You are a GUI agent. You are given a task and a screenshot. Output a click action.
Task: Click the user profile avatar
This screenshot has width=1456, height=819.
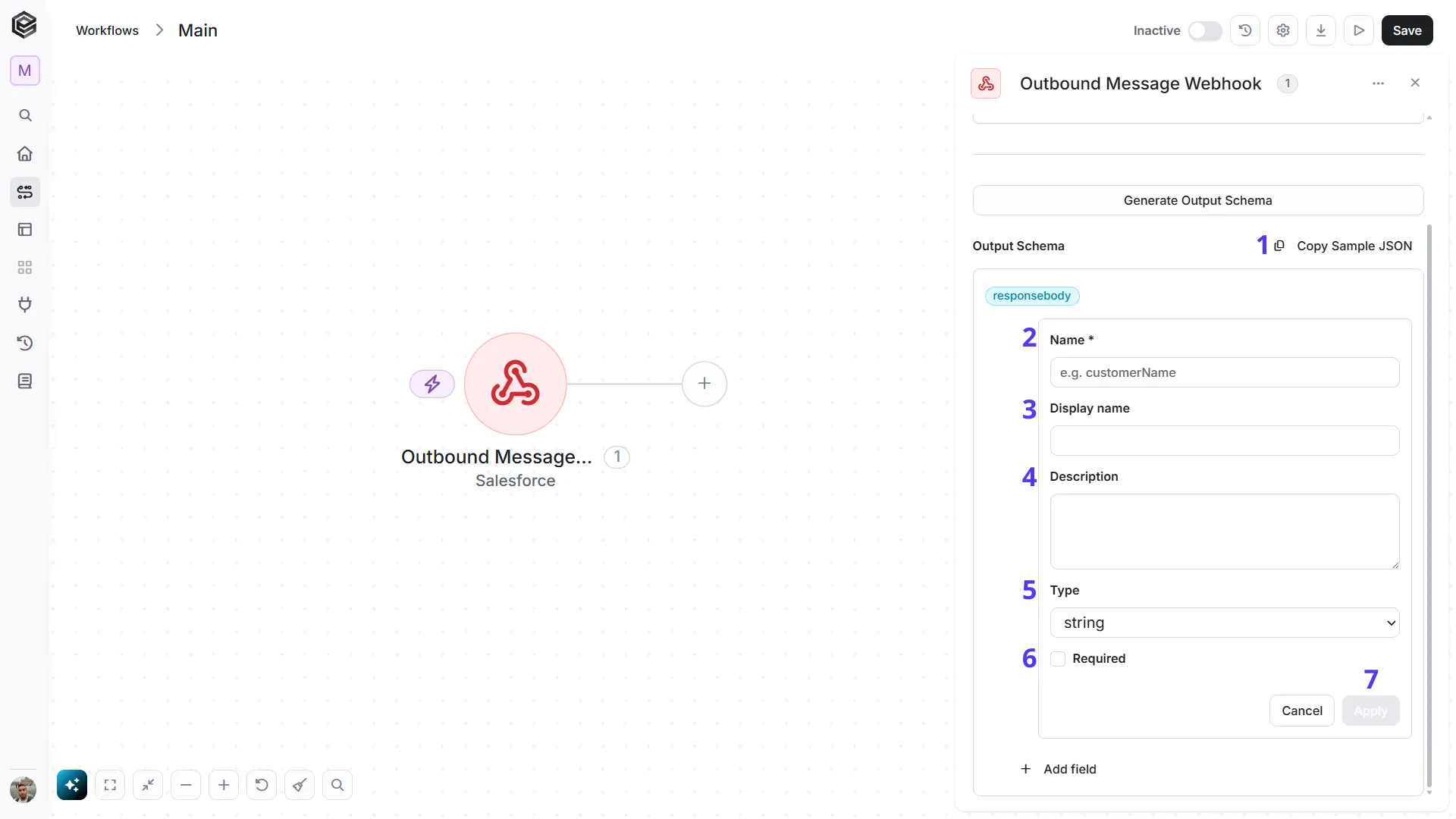click(x=24, y=789)
